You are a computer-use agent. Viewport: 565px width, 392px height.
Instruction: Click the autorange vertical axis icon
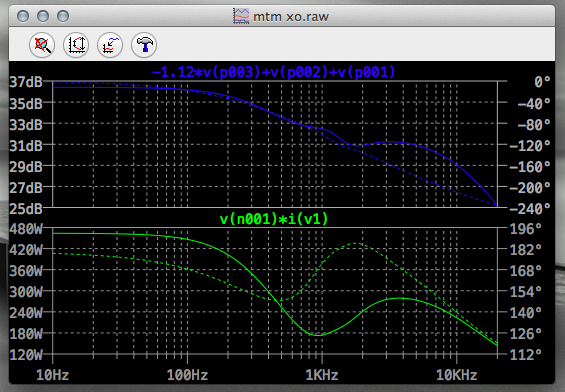[76, 45]
